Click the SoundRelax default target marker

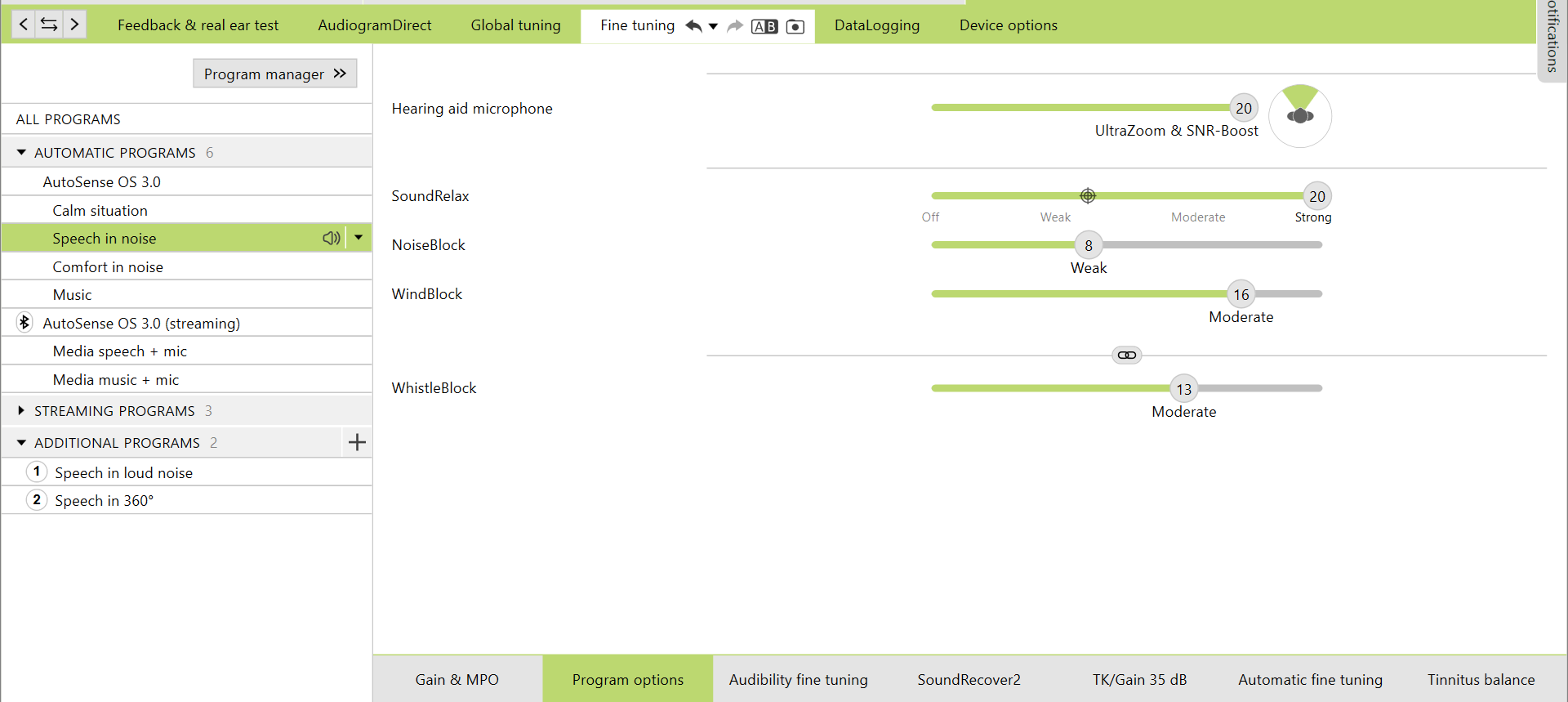(x=1088, y=196)
